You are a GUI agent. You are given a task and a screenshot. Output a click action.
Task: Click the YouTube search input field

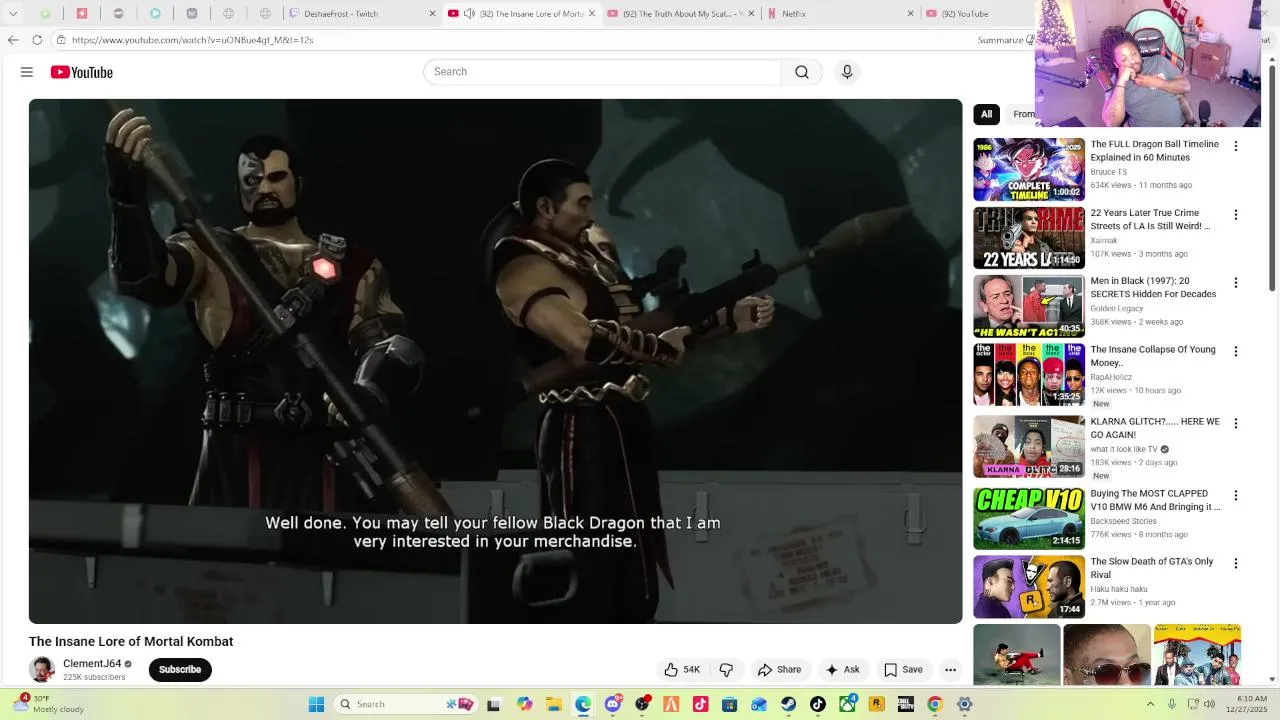[602, 72]
